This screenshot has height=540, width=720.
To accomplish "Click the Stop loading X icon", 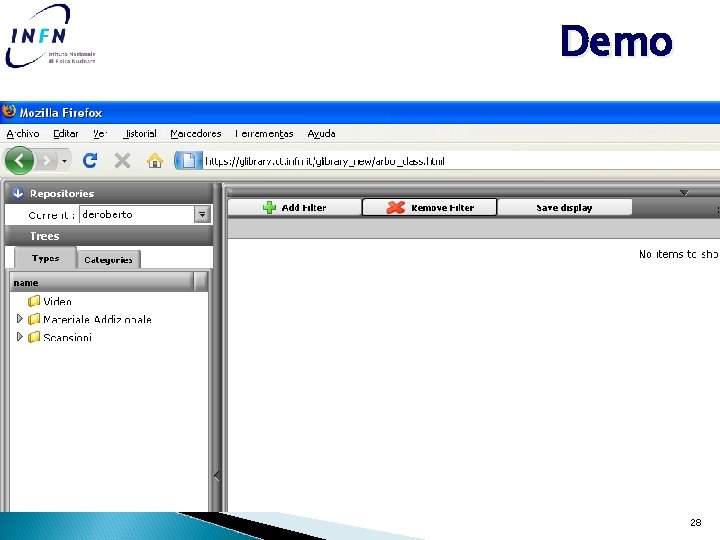I will [x=122, y=161].
